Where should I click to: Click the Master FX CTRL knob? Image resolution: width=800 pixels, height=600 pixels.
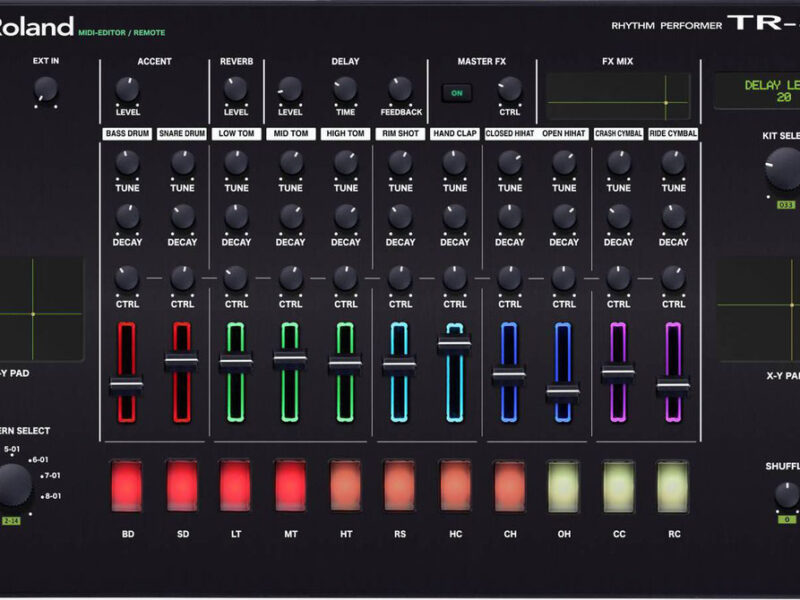click(510, 89)
